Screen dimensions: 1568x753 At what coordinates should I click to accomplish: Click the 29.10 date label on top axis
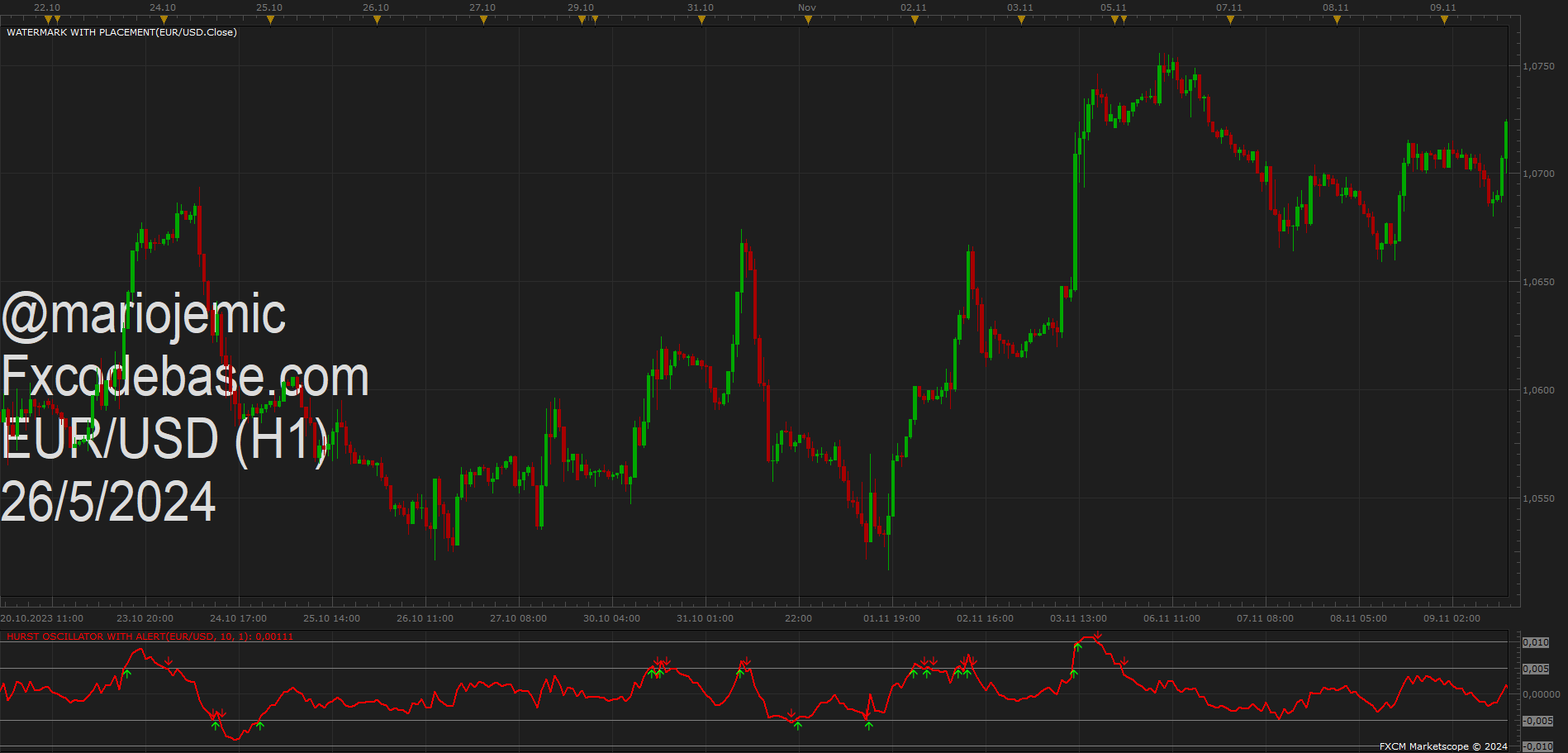coord(581,7)
